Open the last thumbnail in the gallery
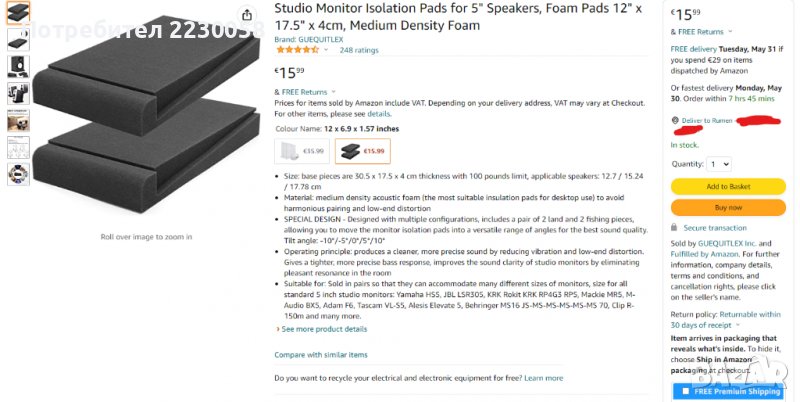 click(x=19, y=173)
